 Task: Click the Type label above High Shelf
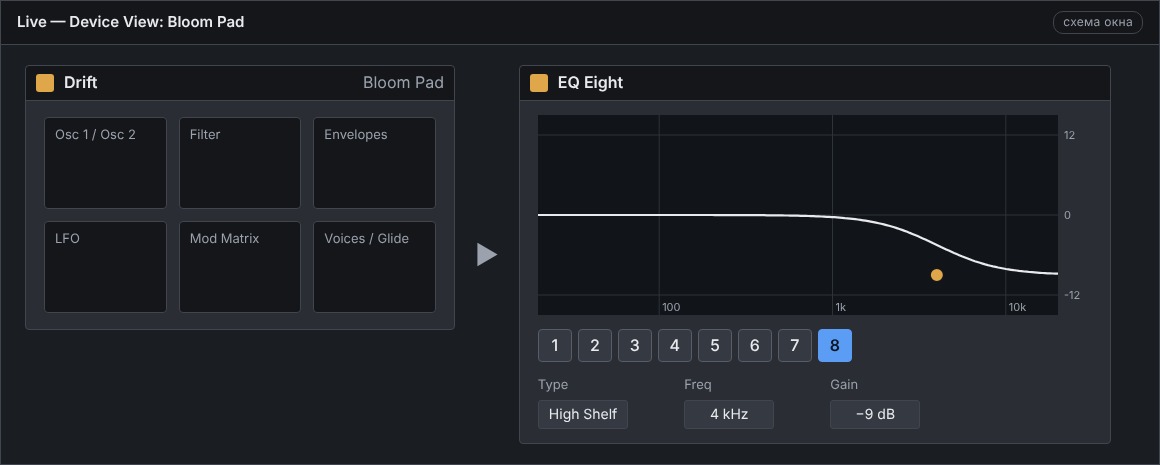click(x=553, y=384)
